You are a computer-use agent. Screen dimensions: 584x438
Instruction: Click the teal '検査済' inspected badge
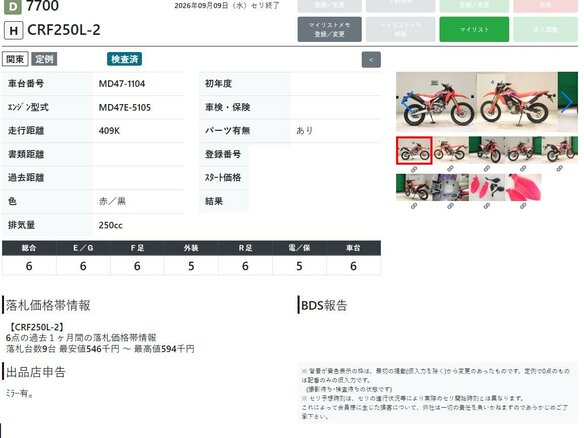(x=124, y=59)
